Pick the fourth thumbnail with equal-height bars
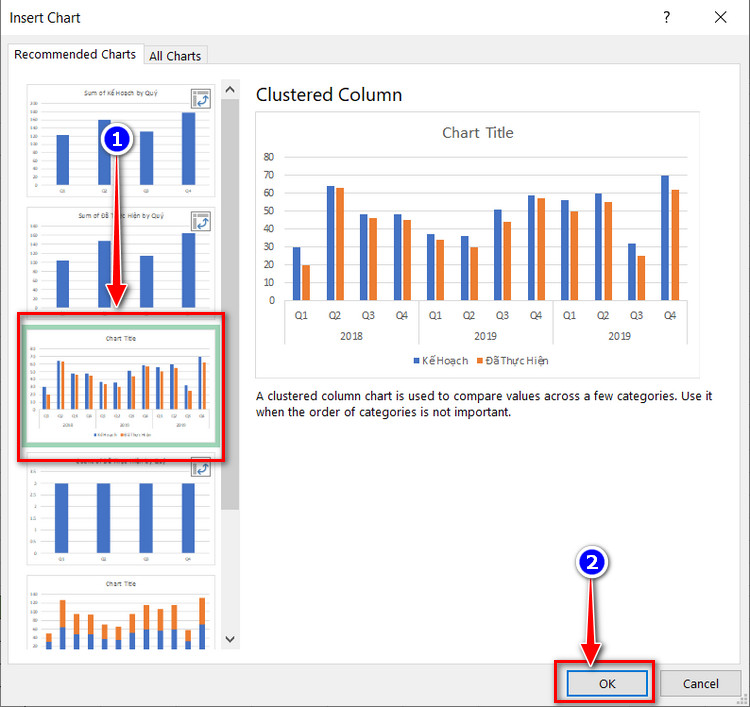 point(121,511)
